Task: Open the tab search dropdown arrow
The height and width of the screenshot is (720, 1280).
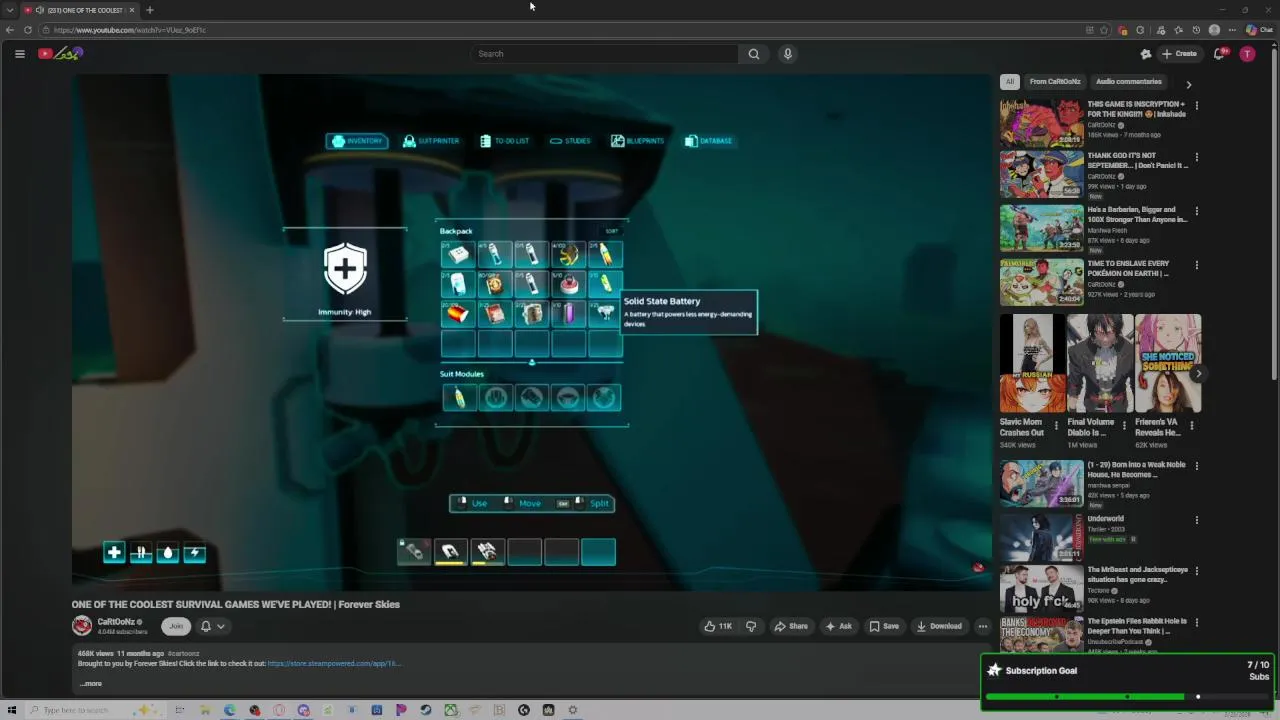Action: click(10, 10)
